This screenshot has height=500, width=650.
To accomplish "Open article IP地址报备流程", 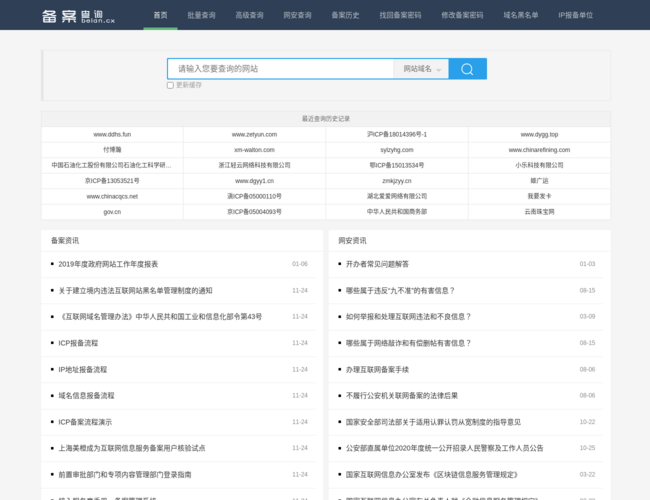I will tap(82, 369).
